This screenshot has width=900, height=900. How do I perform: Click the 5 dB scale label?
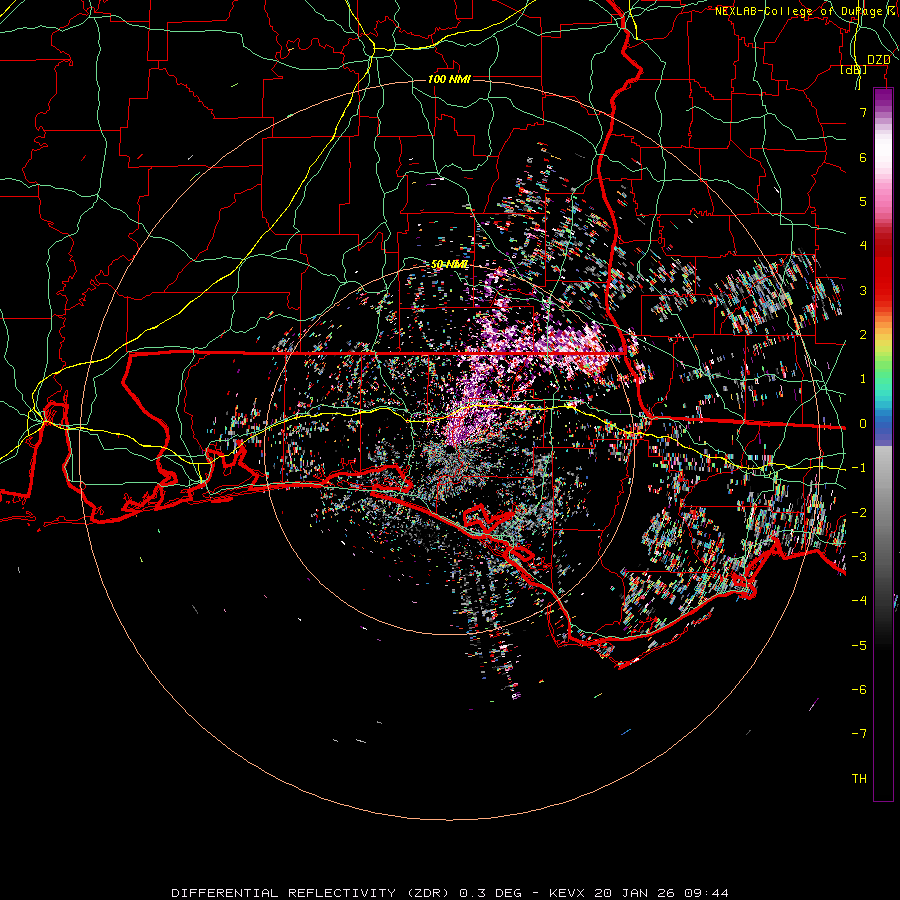(x=863, y=202)
